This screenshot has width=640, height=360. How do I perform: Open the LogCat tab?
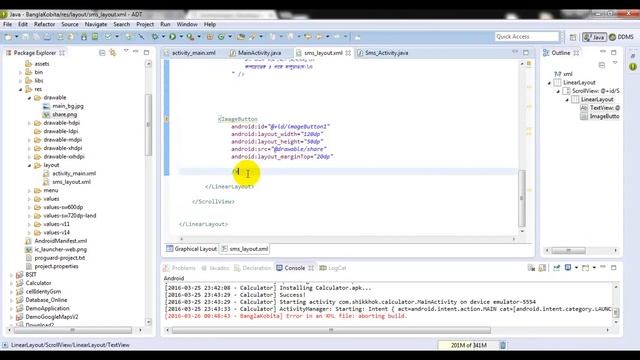tap(333, 268)
